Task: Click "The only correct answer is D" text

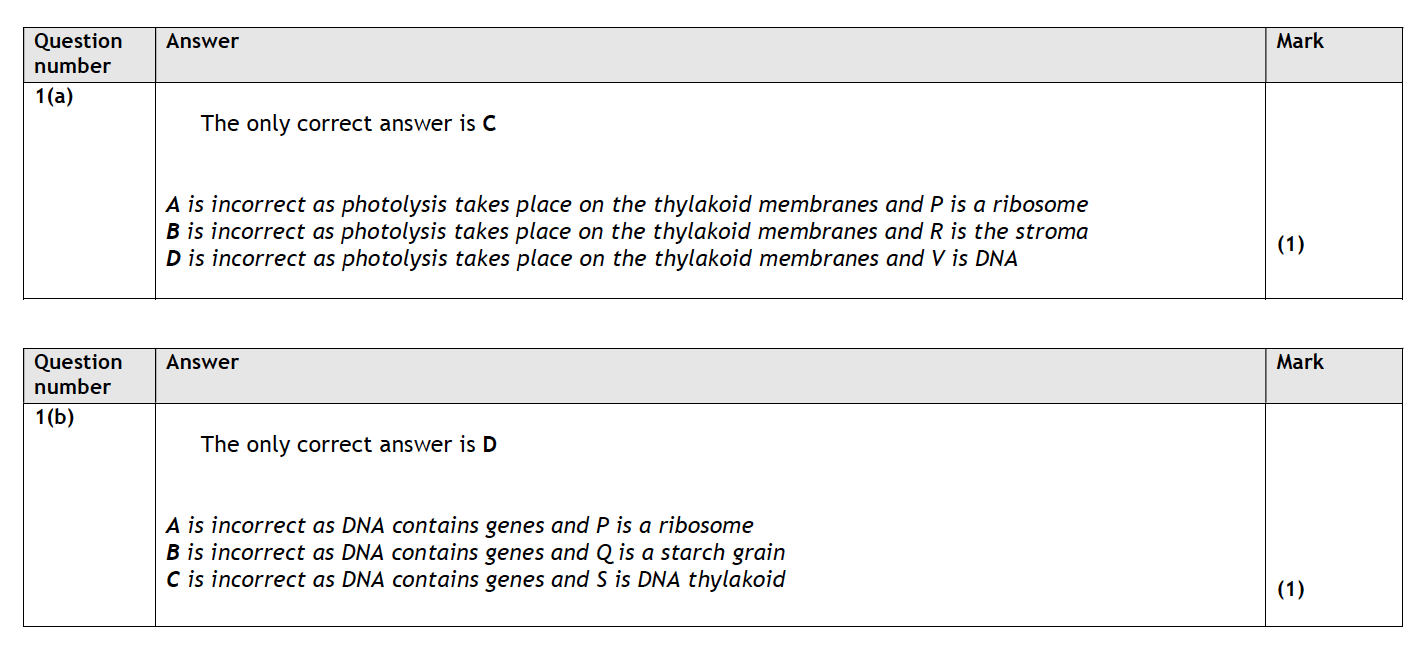Action: [x=347, y=445]
